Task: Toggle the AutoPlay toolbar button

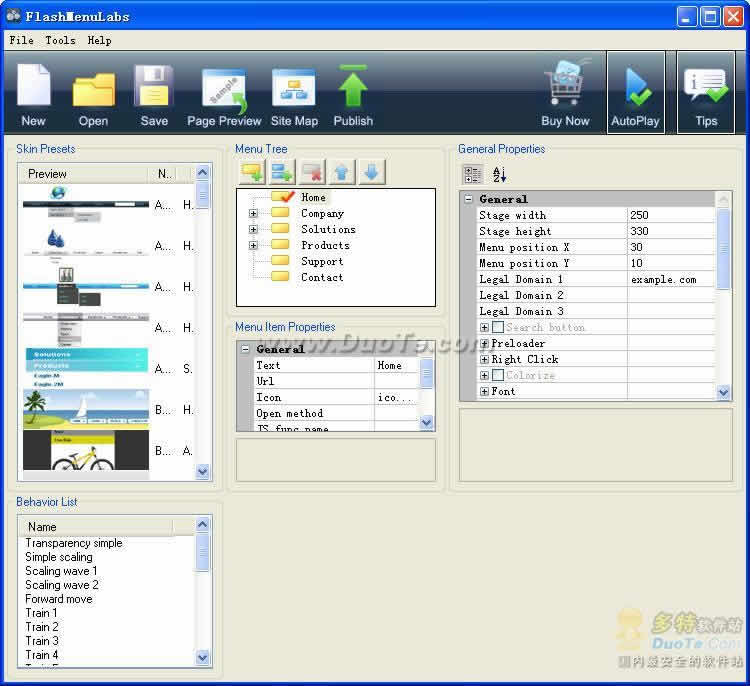Action: tap(635, 93)
